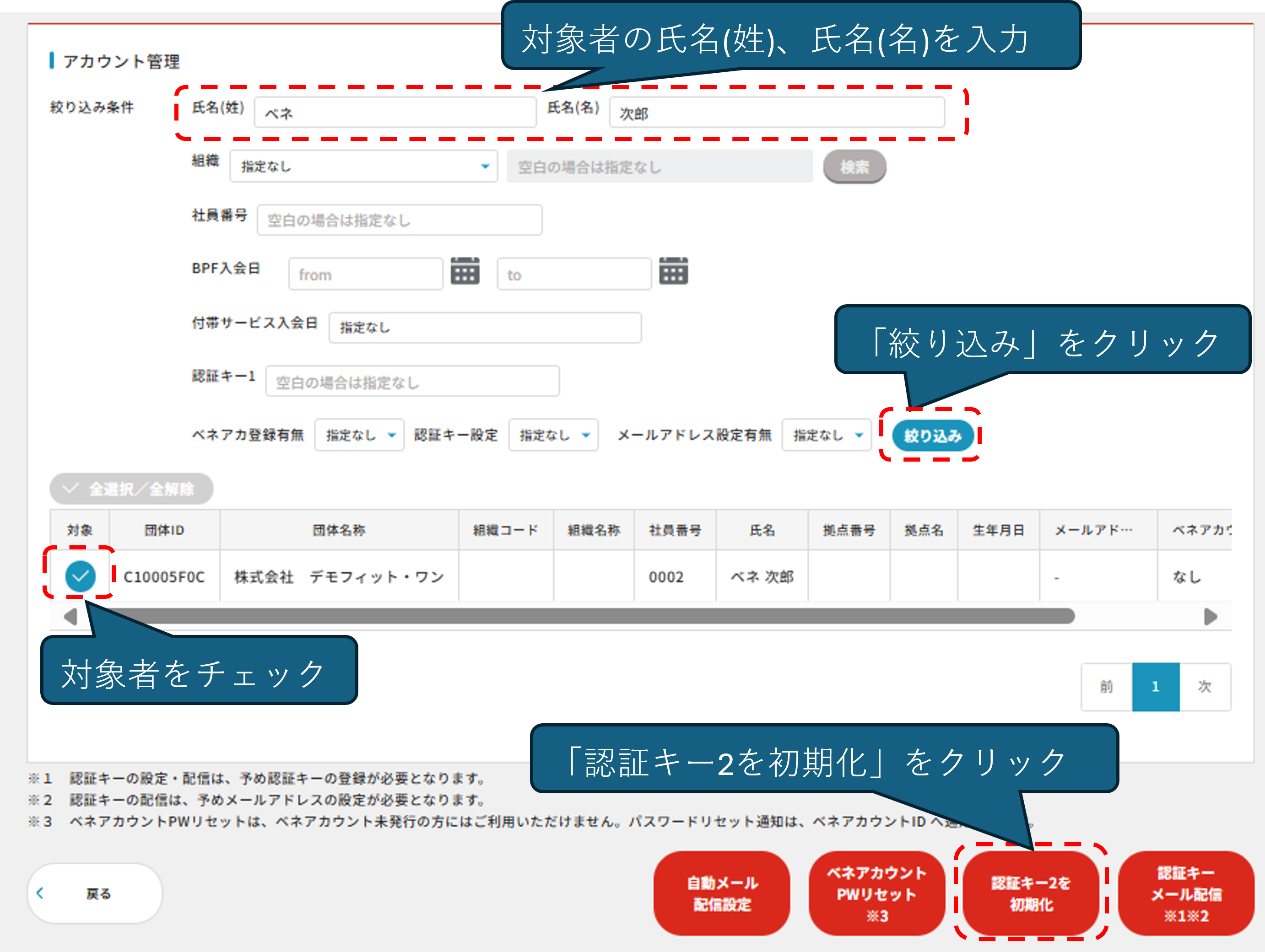Go to page 1 in pagination
The width and height of the screenshot is (1265, 952).
point(1155,687)
